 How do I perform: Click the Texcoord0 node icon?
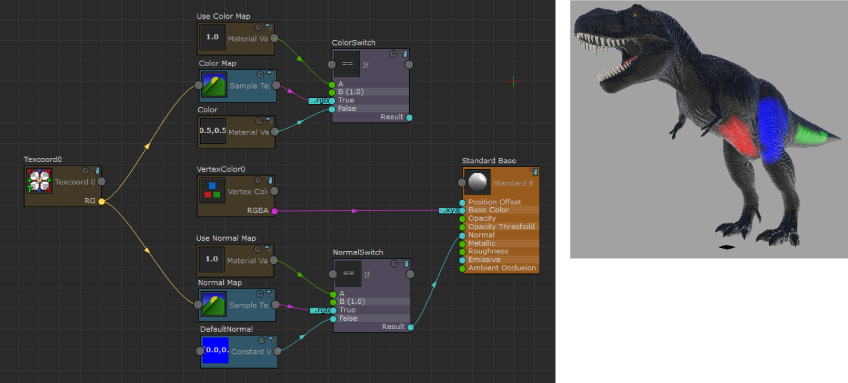point(39,181)
